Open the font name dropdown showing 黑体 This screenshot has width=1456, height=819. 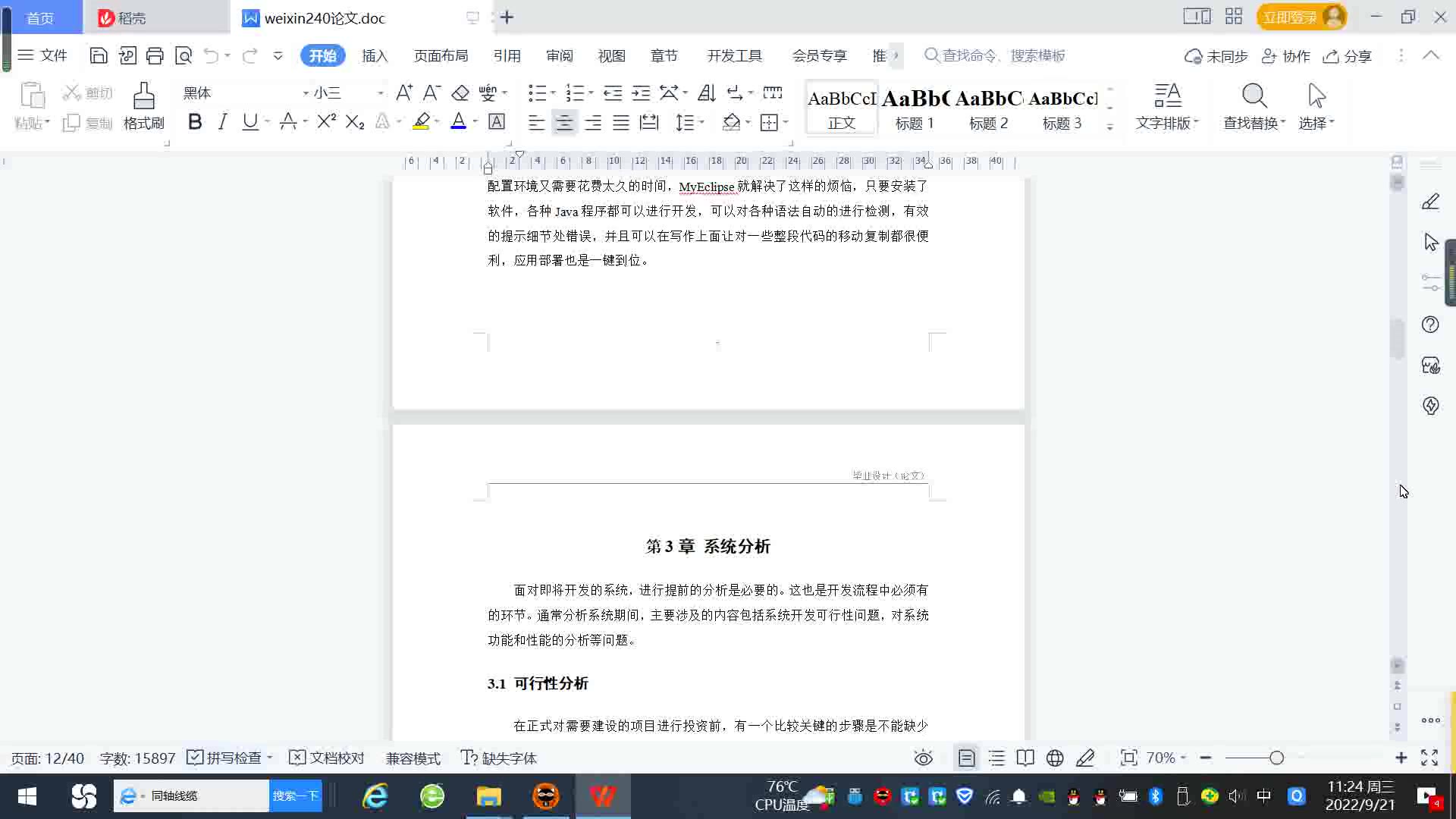(x=306, y=93)
